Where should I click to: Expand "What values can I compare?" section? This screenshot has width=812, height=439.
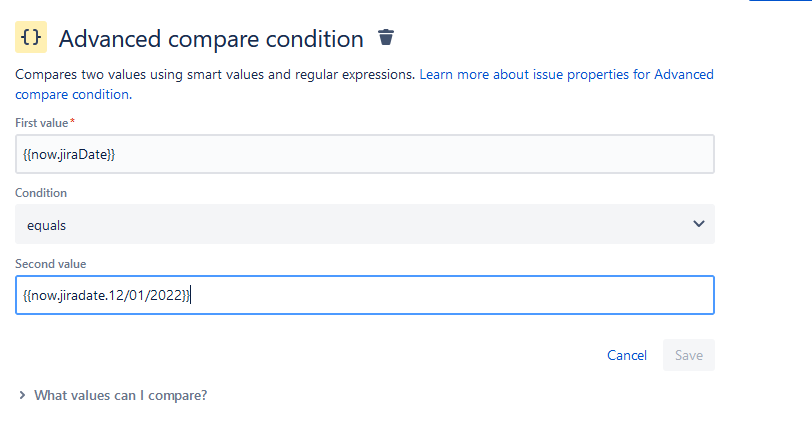(x=120, y=395)
